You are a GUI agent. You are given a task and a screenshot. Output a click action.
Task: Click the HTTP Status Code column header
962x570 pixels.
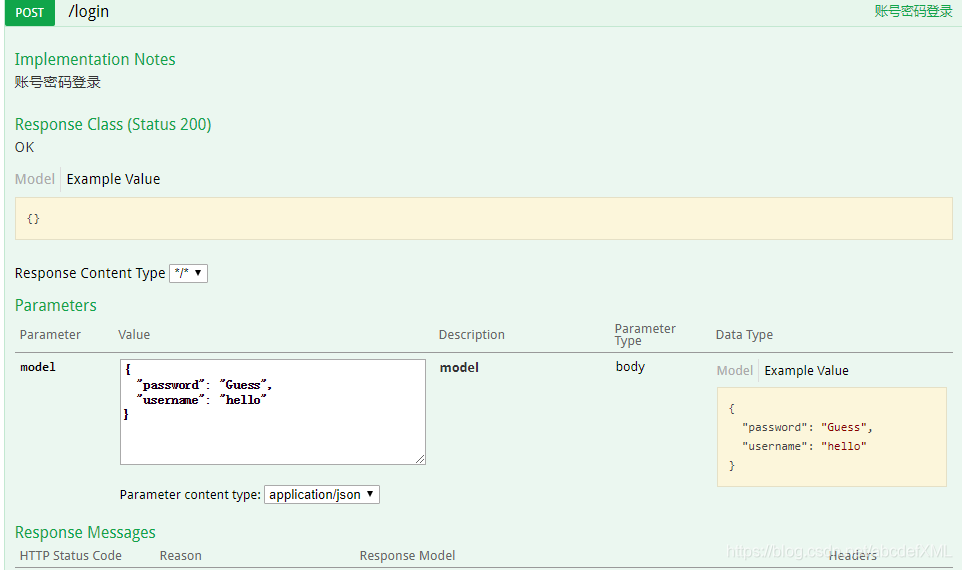click(x=71, y=555)
